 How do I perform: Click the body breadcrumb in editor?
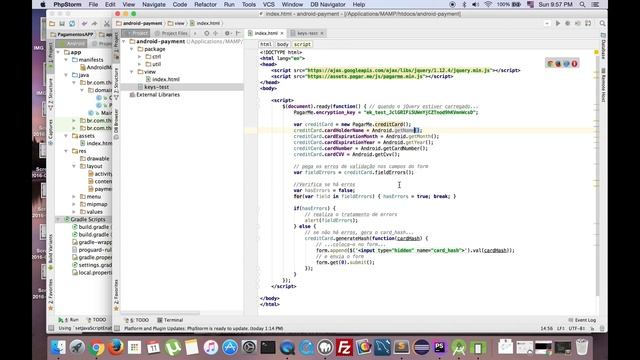[282, 44]
